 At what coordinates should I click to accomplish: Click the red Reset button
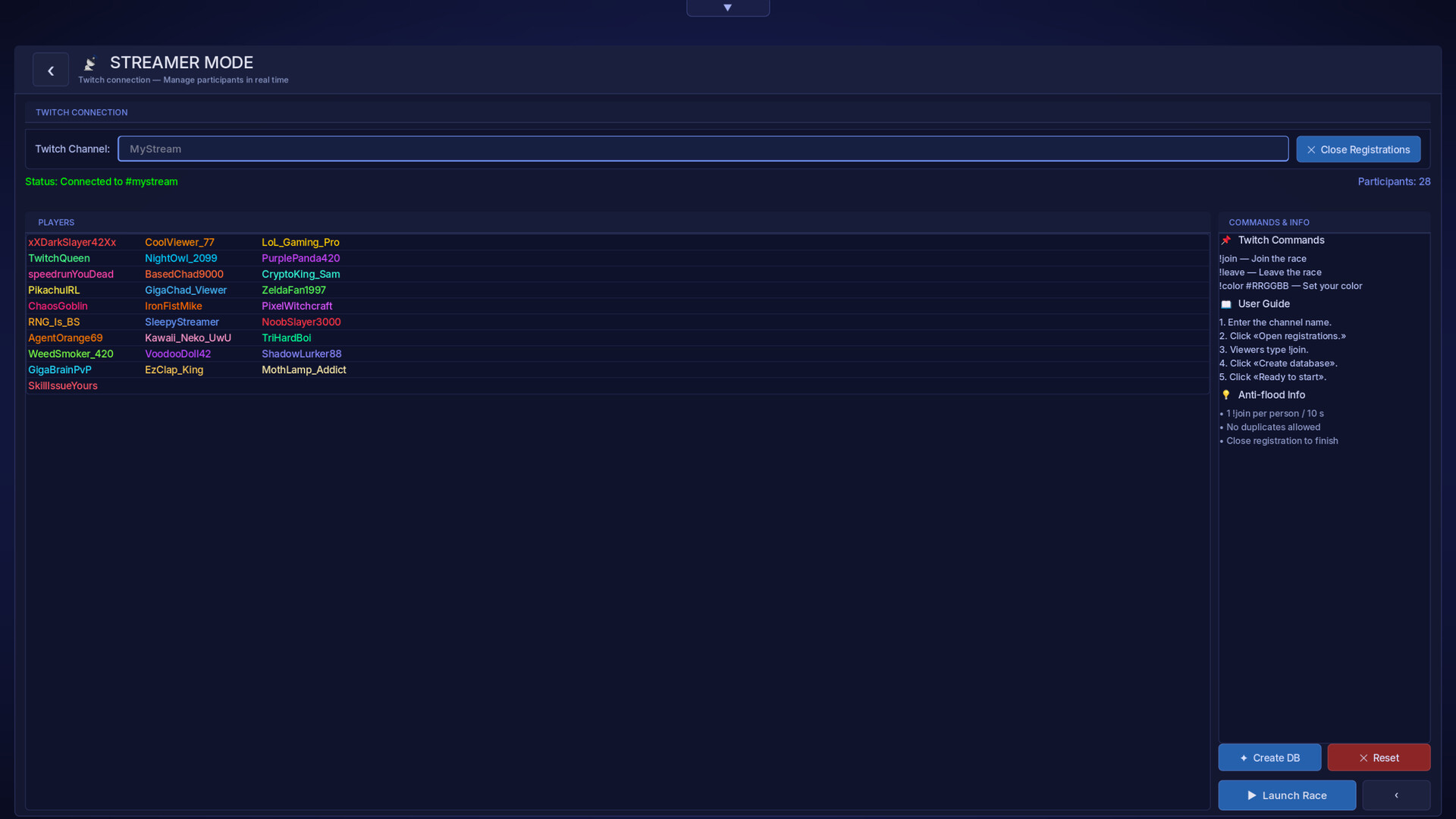pos(1379,758)
